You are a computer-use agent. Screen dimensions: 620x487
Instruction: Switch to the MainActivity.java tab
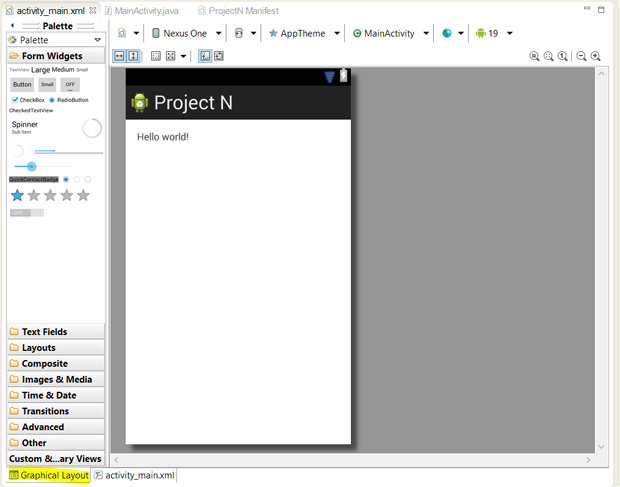point(146,10)
